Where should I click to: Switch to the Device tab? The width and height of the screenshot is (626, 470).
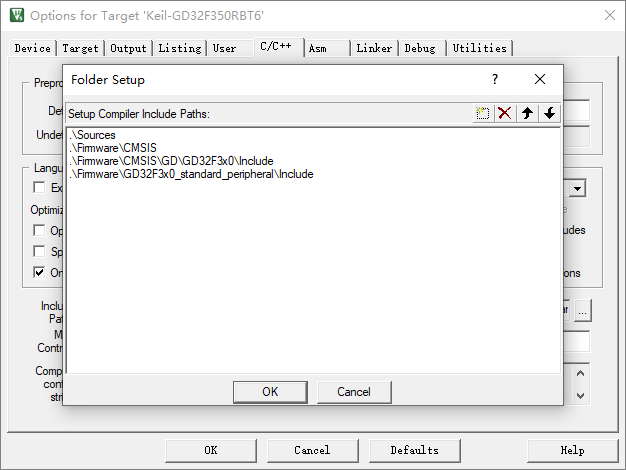(33, 48)
